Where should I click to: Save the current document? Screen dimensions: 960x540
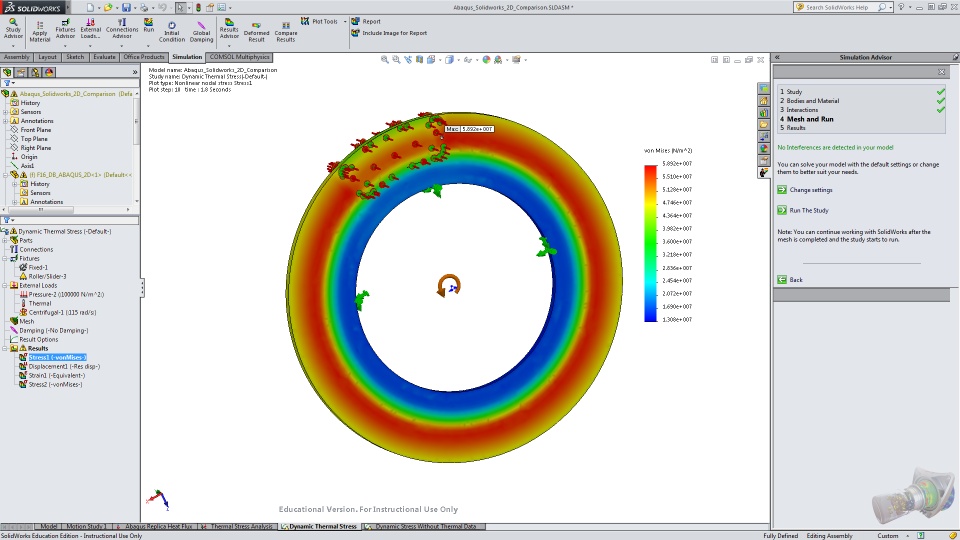[x=126, y=7]
